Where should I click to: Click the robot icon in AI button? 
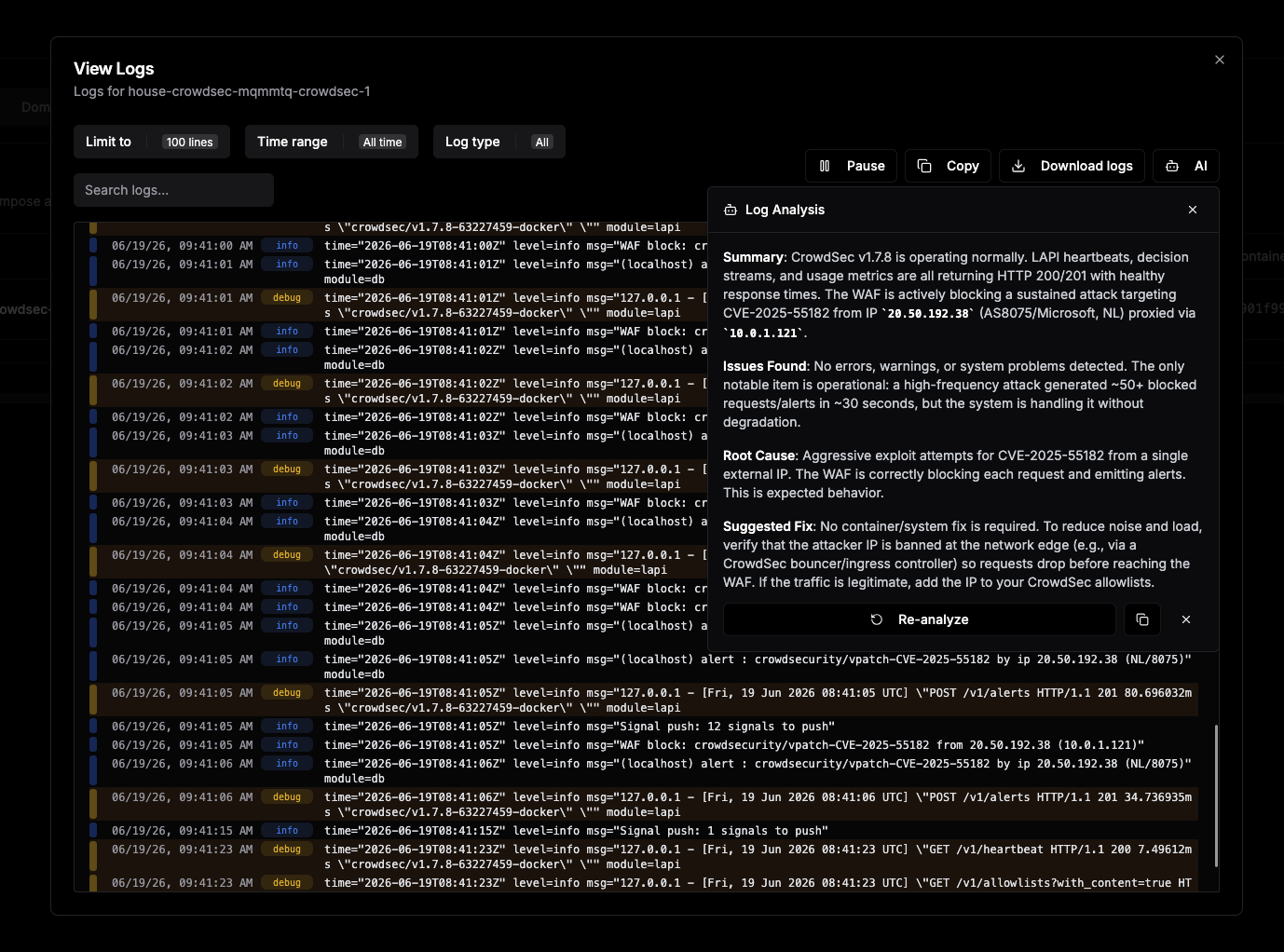tap(1172, 166)
